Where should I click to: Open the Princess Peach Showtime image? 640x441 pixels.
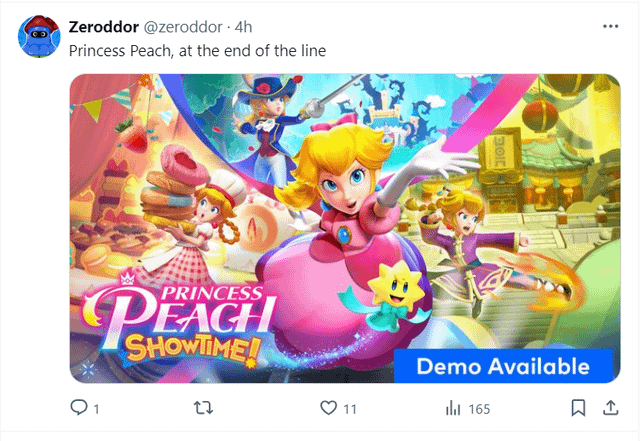pyautogui.click(x=345, y=228)
